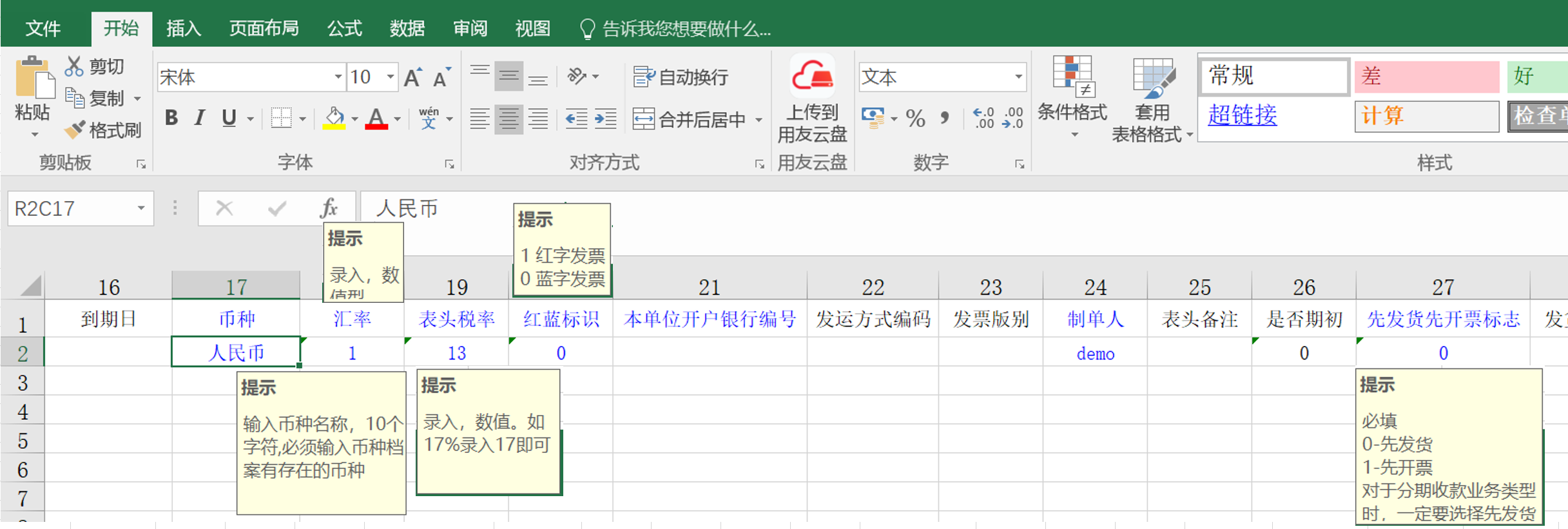The width and height of the screenshot is (1568, 529).
Task: Open the font name dropdown showing 宋体
Action: click(338, 77)
